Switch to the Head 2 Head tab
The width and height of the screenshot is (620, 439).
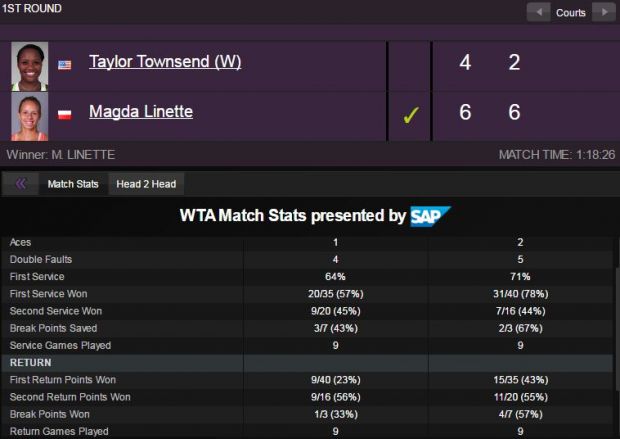pos(146,184)
